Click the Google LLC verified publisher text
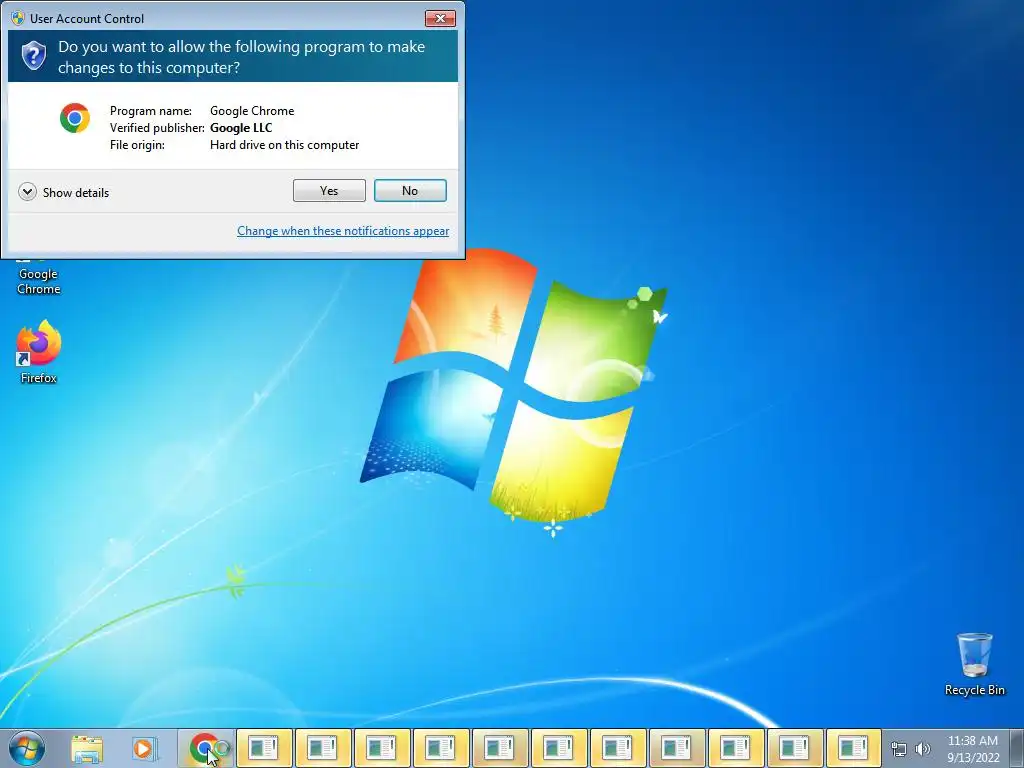1024x768 pixels. pyautogui.click(x=241, y=128)
